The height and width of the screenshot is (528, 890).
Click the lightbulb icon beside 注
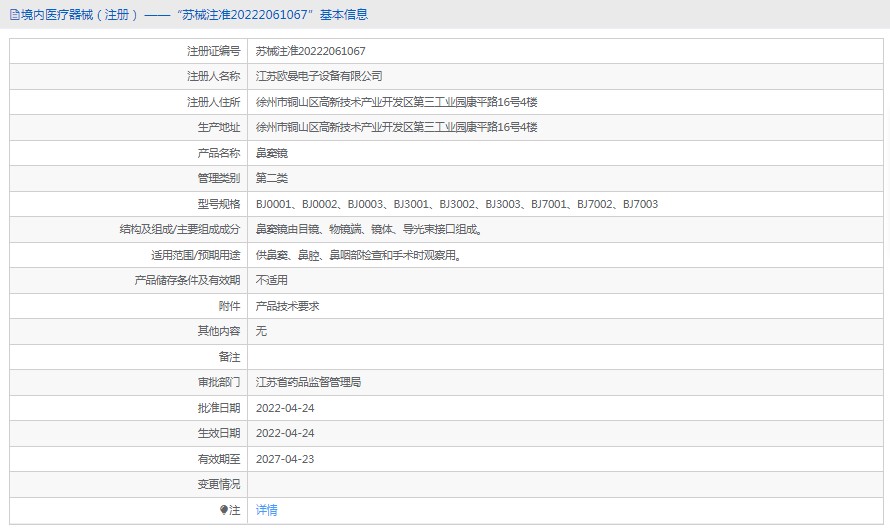coord(223,510)
